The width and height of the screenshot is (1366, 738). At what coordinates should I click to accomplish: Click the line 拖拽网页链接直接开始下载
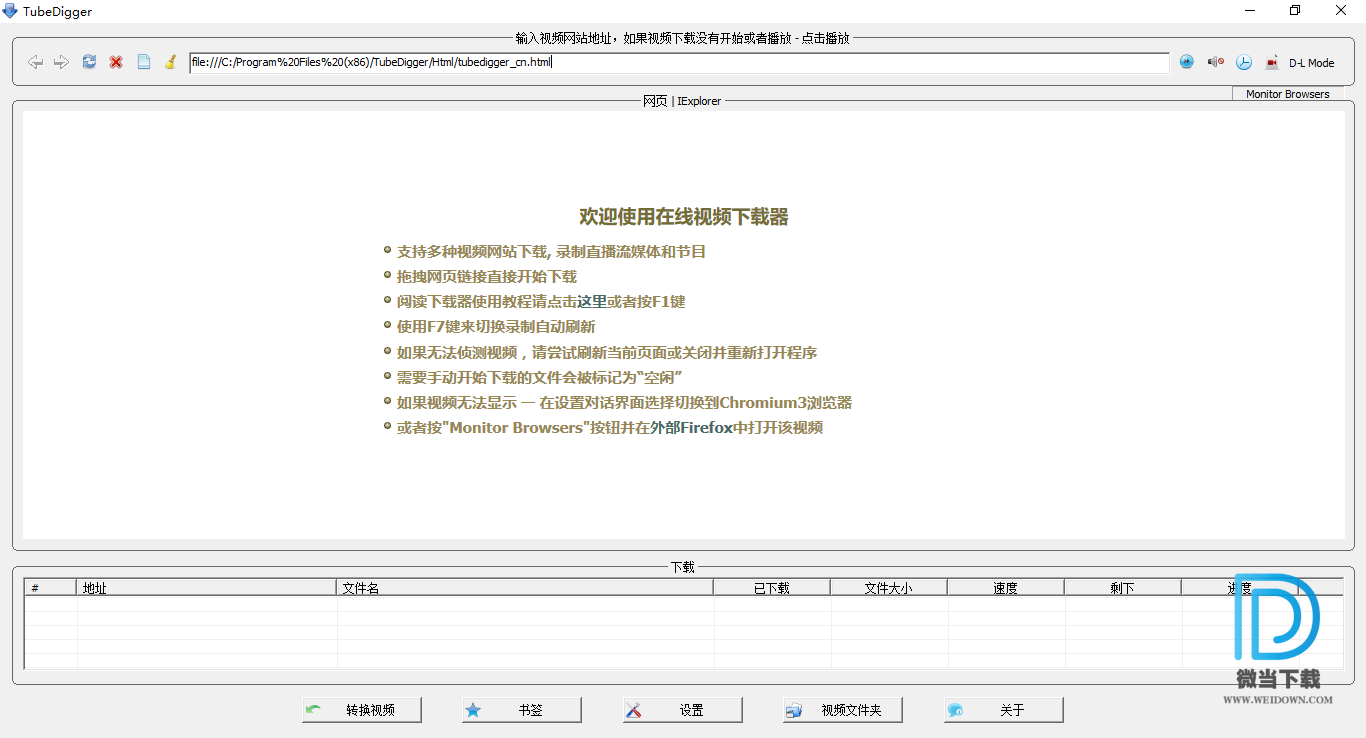point(487,276)
